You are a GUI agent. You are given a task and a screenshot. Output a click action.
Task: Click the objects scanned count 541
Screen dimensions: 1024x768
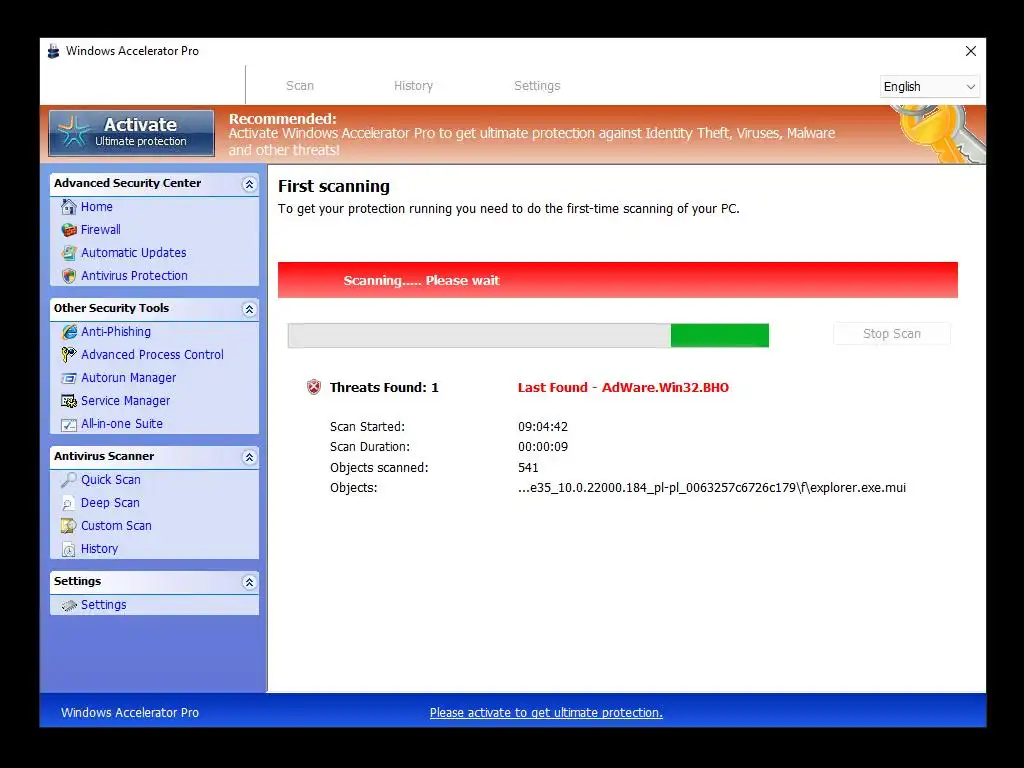(x=528, y=468)
